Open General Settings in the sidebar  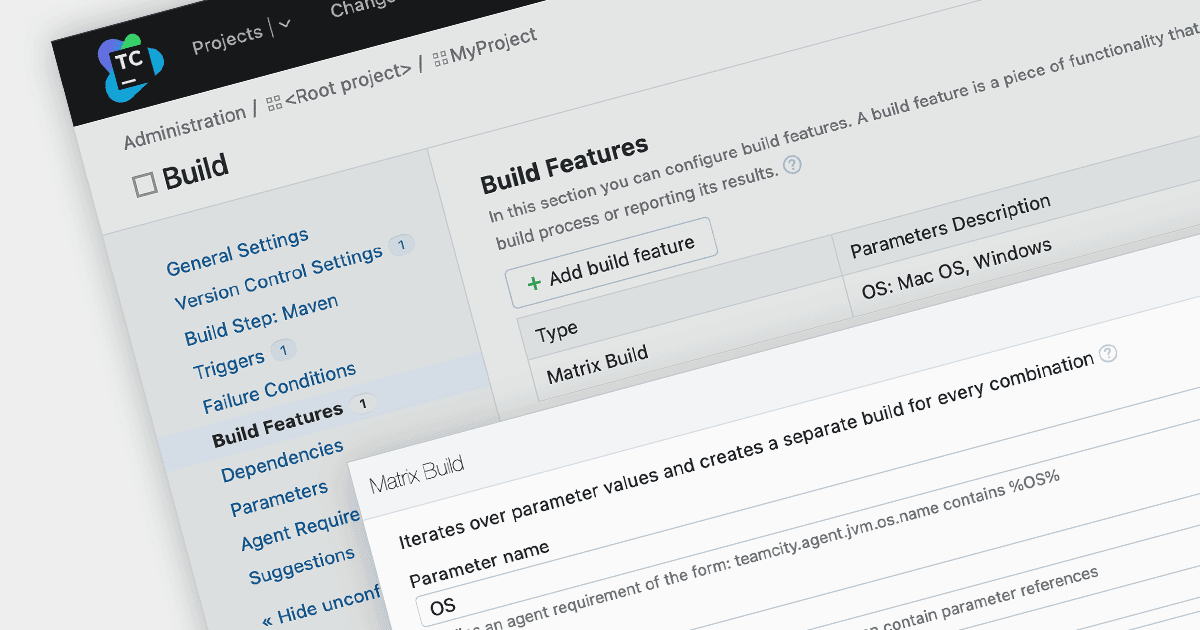(x=238, y=252)
